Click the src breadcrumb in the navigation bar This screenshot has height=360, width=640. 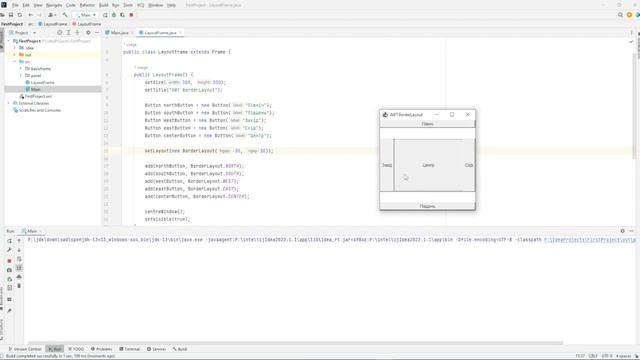pyautogui.click(x=31, y=24)
